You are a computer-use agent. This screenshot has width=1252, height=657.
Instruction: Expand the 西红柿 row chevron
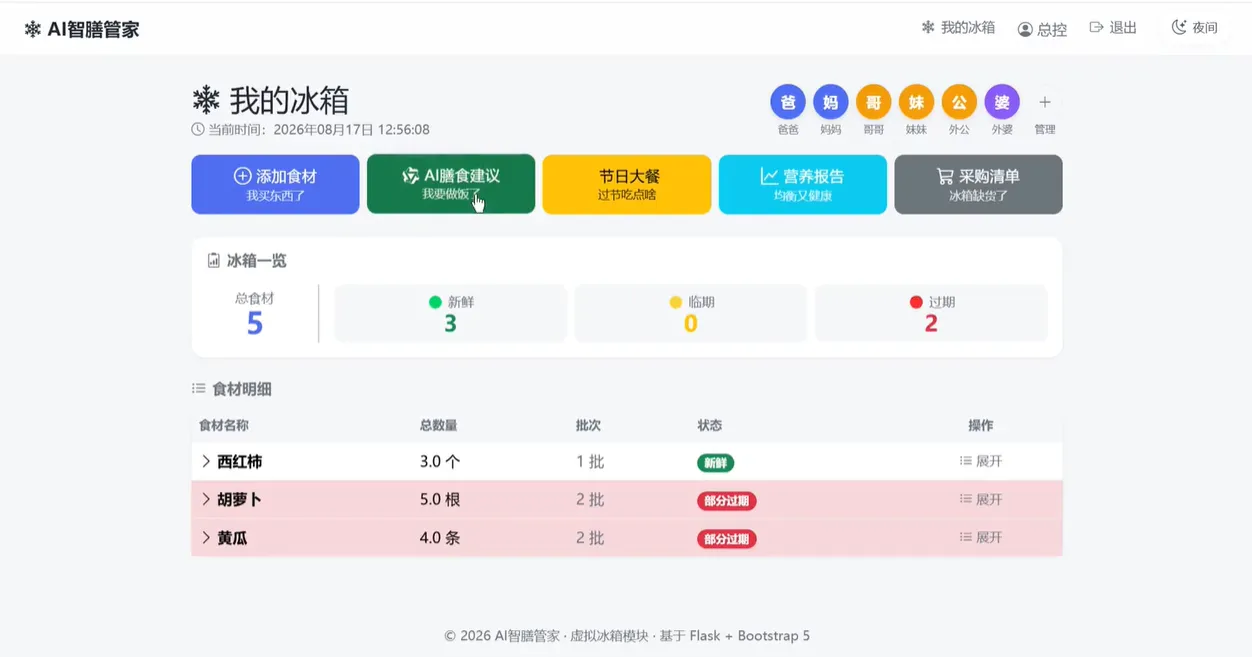pyautogui.click(x=206, y=461)
